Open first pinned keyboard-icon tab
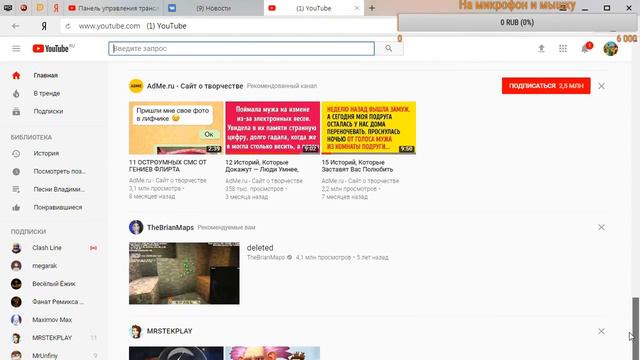 [8, 8]
